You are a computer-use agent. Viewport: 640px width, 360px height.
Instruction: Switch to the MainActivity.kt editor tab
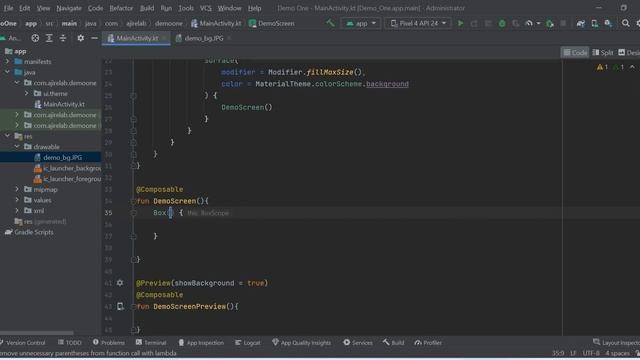136,38
